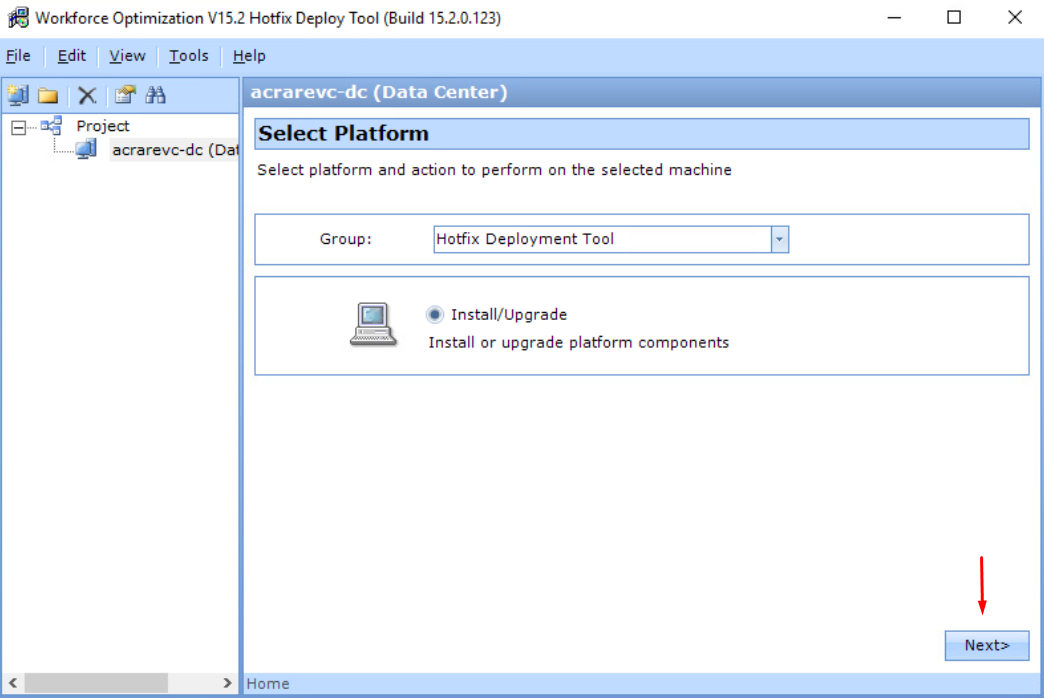The height and width of the screenshot is (698, 1044).
Task: Click the Install/Upgrade computer icon
Action: [372, 326]
